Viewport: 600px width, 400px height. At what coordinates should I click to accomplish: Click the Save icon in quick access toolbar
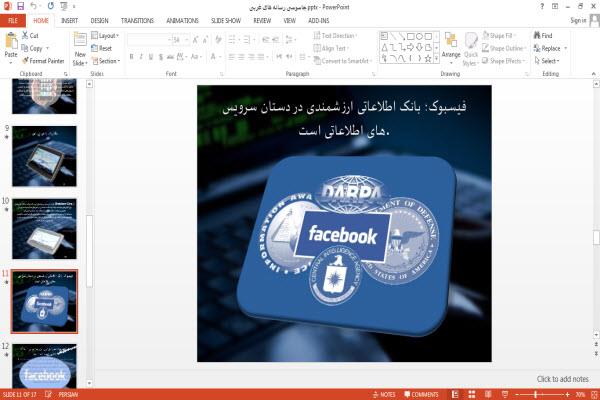[x=20, y=6]
